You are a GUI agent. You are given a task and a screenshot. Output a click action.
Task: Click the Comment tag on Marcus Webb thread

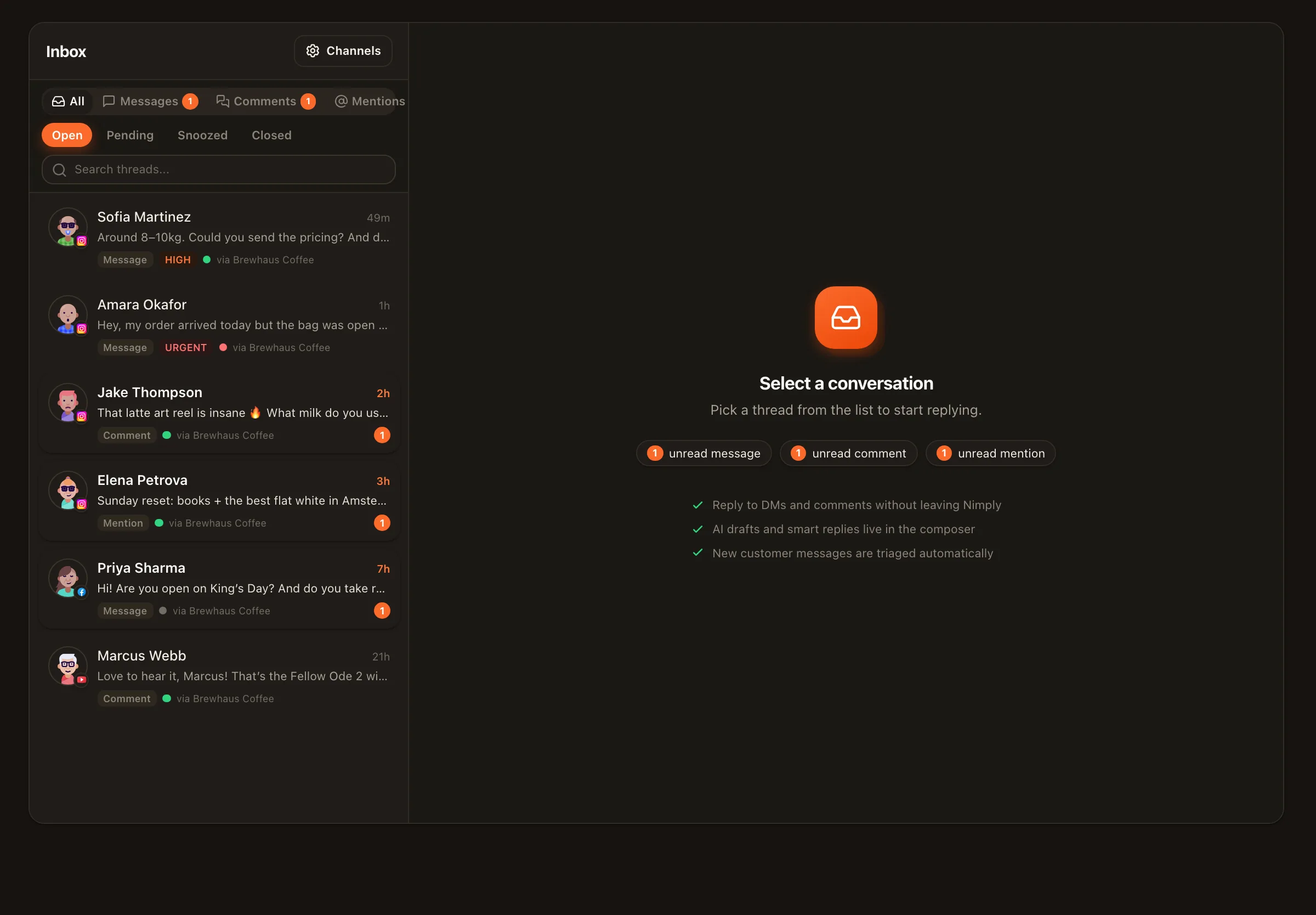tap(127, 699)
